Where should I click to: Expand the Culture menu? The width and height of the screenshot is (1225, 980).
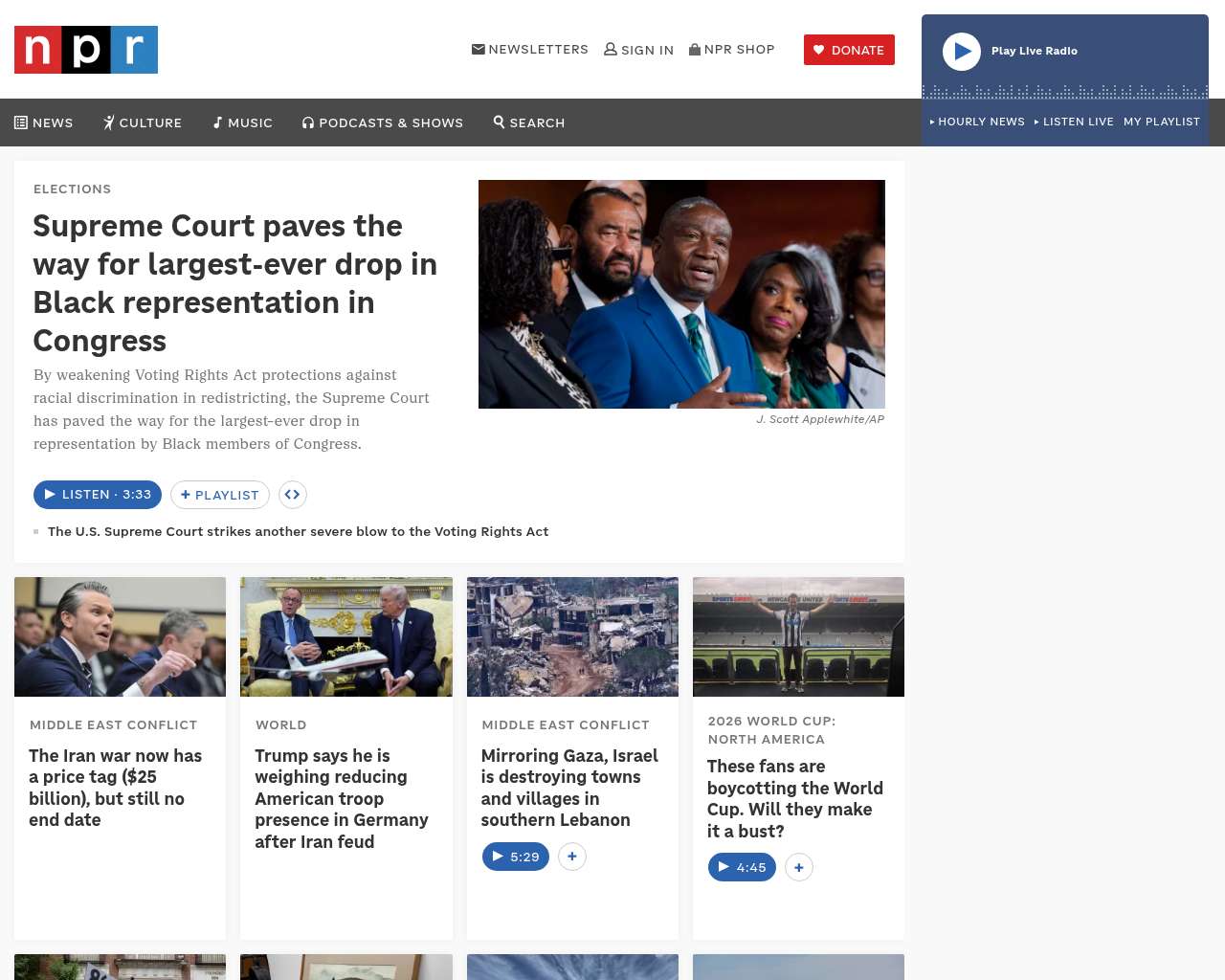[x=143, y=122]
